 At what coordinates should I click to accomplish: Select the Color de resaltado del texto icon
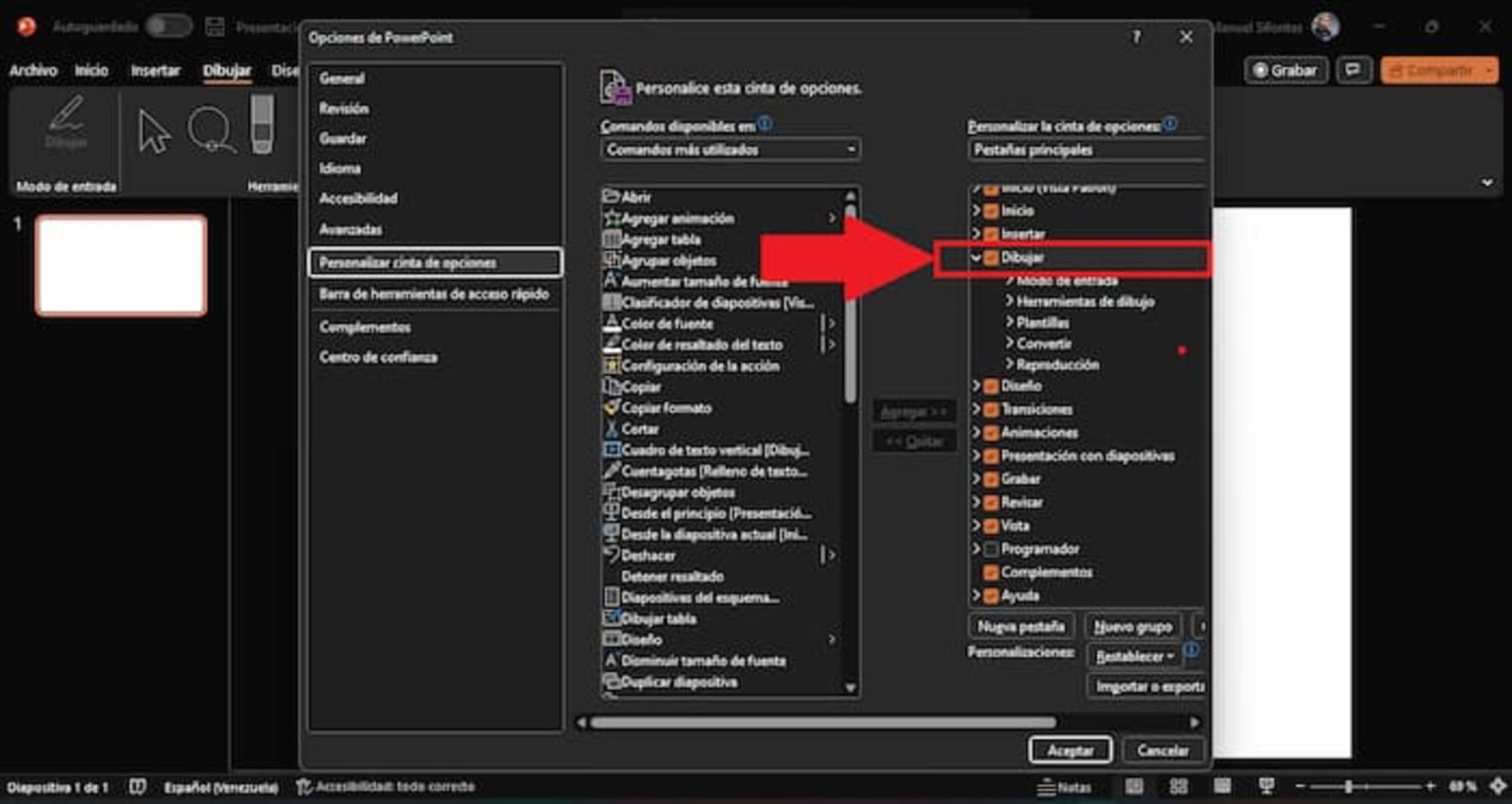611,344
